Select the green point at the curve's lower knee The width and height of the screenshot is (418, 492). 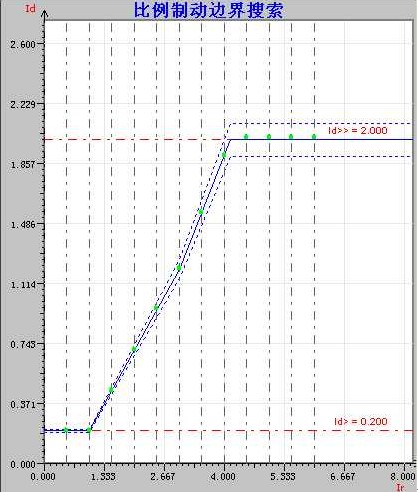coord(89,430)
